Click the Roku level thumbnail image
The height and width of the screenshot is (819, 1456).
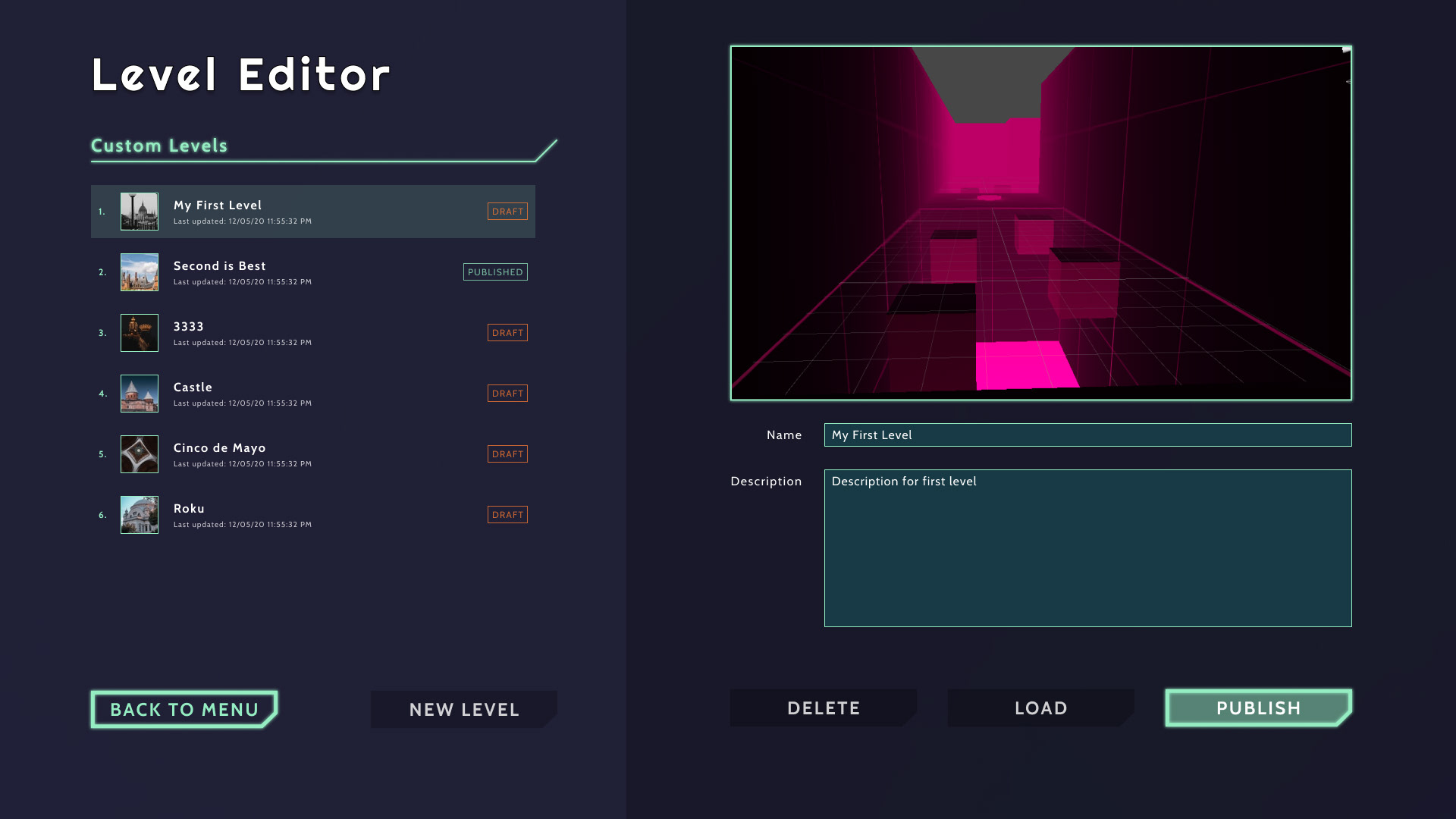click(x=140, y=515)
